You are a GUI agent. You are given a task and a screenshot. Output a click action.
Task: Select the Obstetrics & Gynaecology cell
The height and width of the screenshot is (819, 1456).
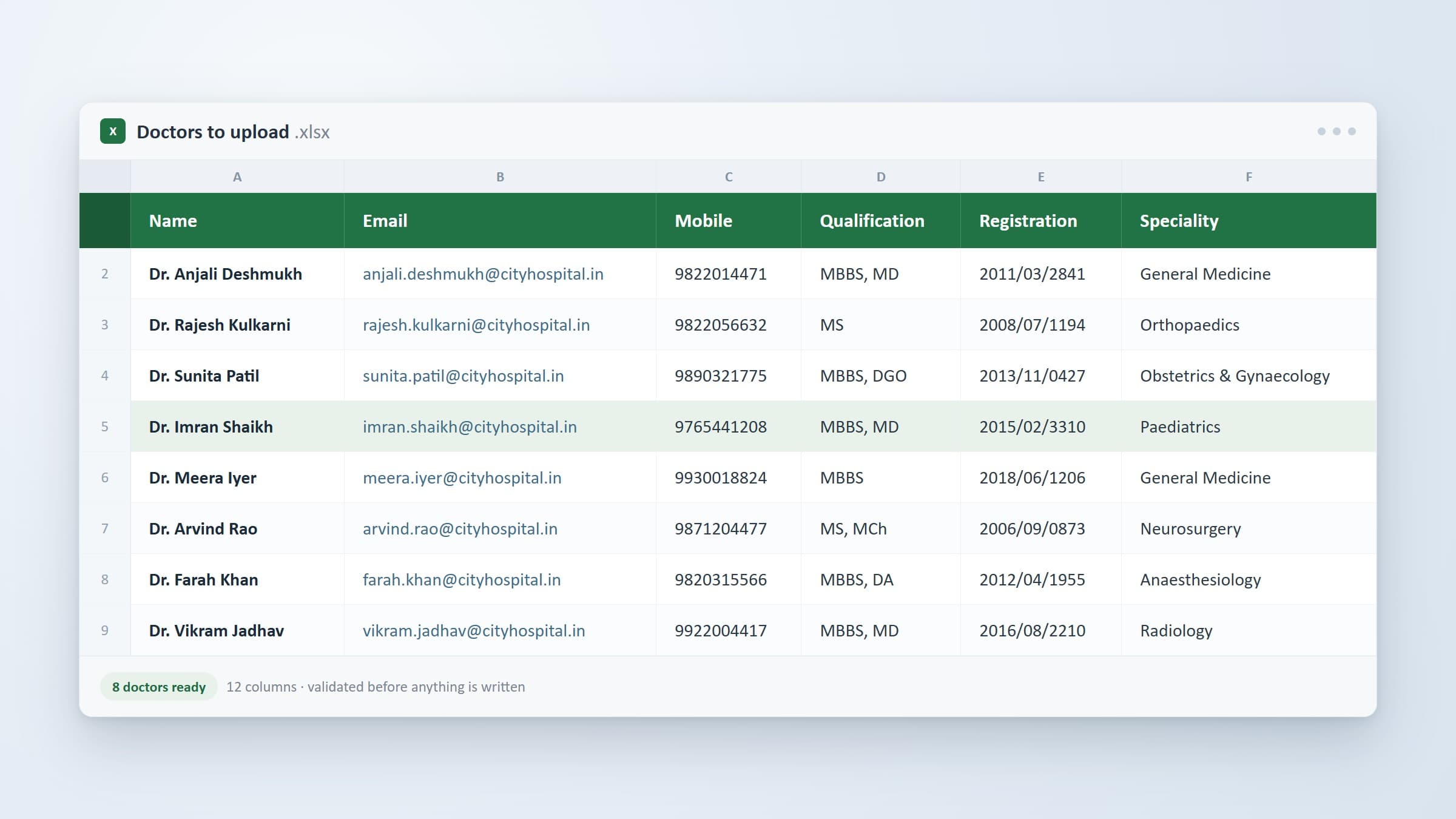click(x=1249, y=376)
